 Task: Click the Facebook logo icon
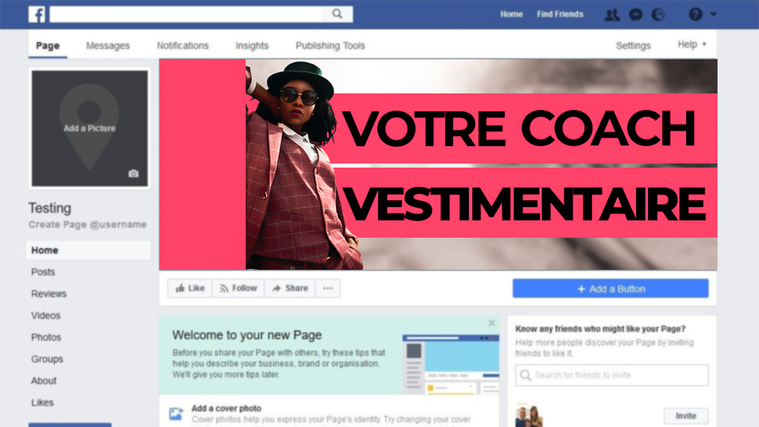pos(37,15)
